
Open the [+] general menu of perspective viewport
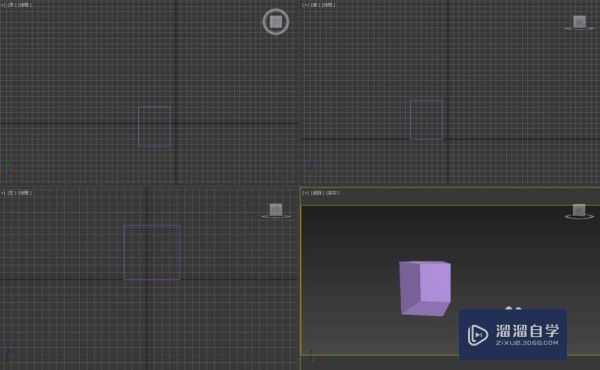point(305,193)
